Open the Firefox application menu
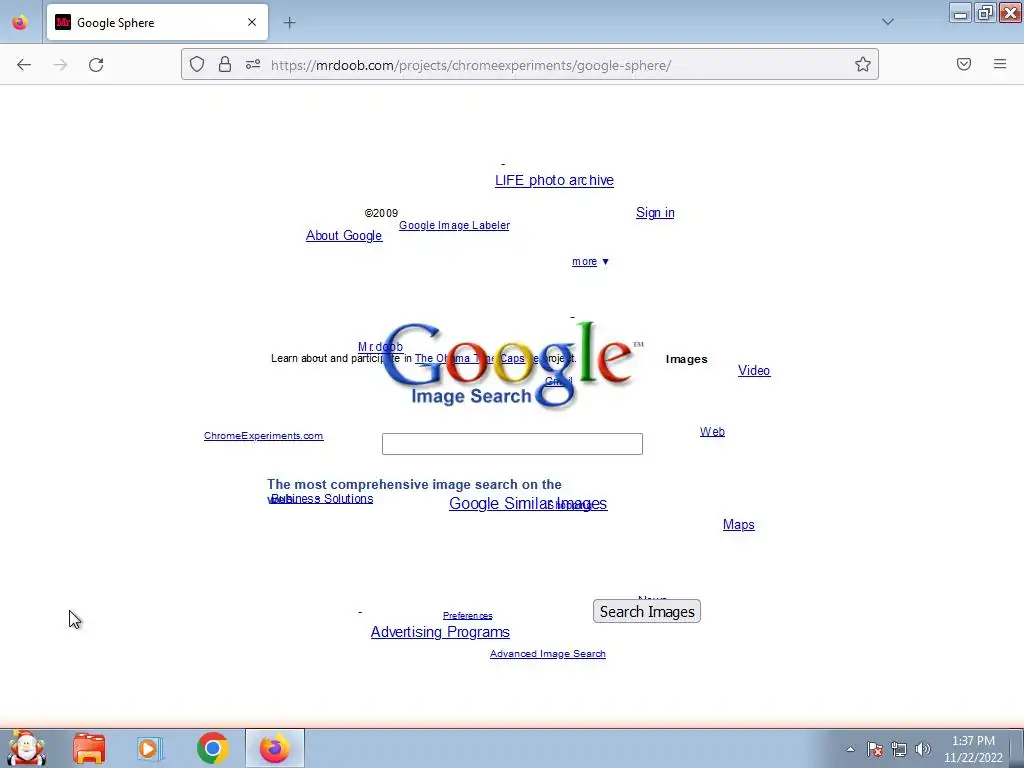 pyautogui.click(x=1000, y=64)
